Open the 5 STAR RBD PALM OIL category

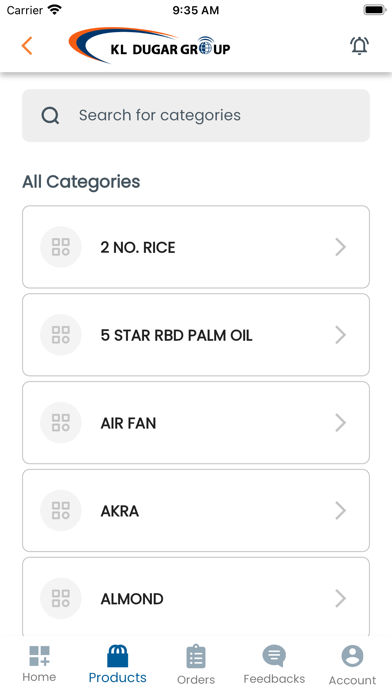tap(196, 335)
